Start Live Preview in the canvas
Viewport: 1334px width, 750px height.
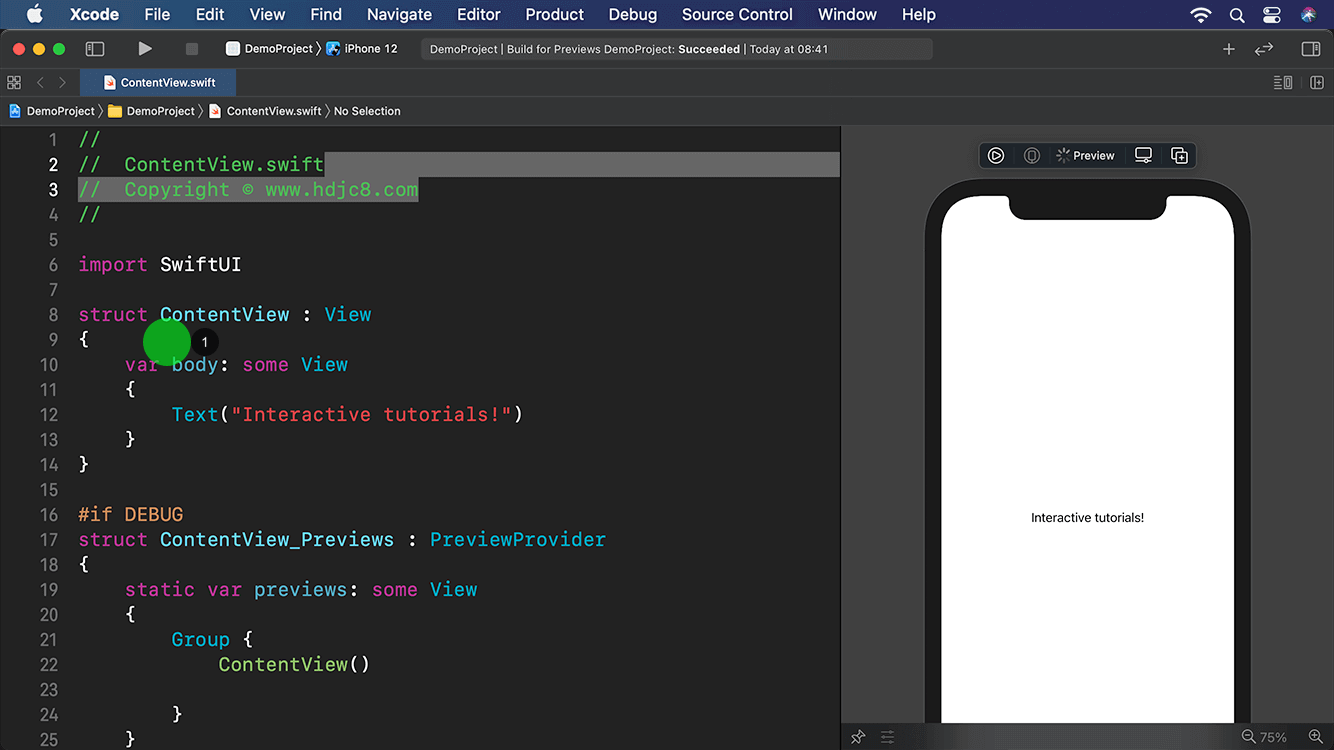pyautogui.click(x=996, y=155)
